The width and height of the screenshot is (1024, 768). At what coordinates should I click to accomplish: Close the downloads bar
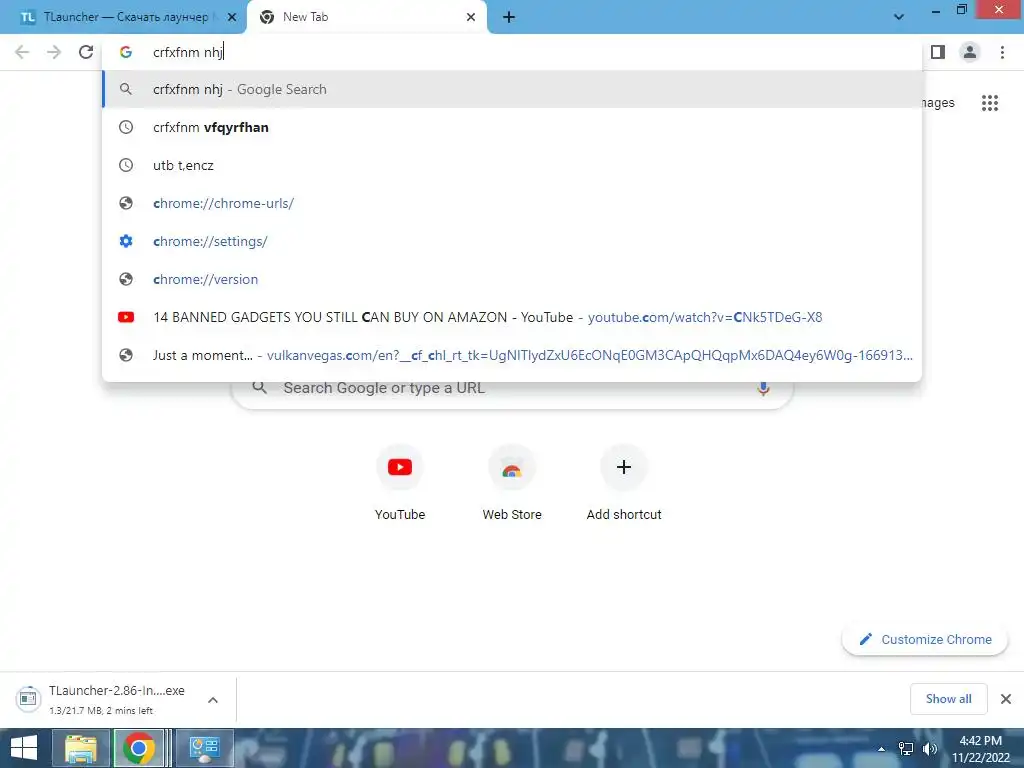(x=1006, y=699)
